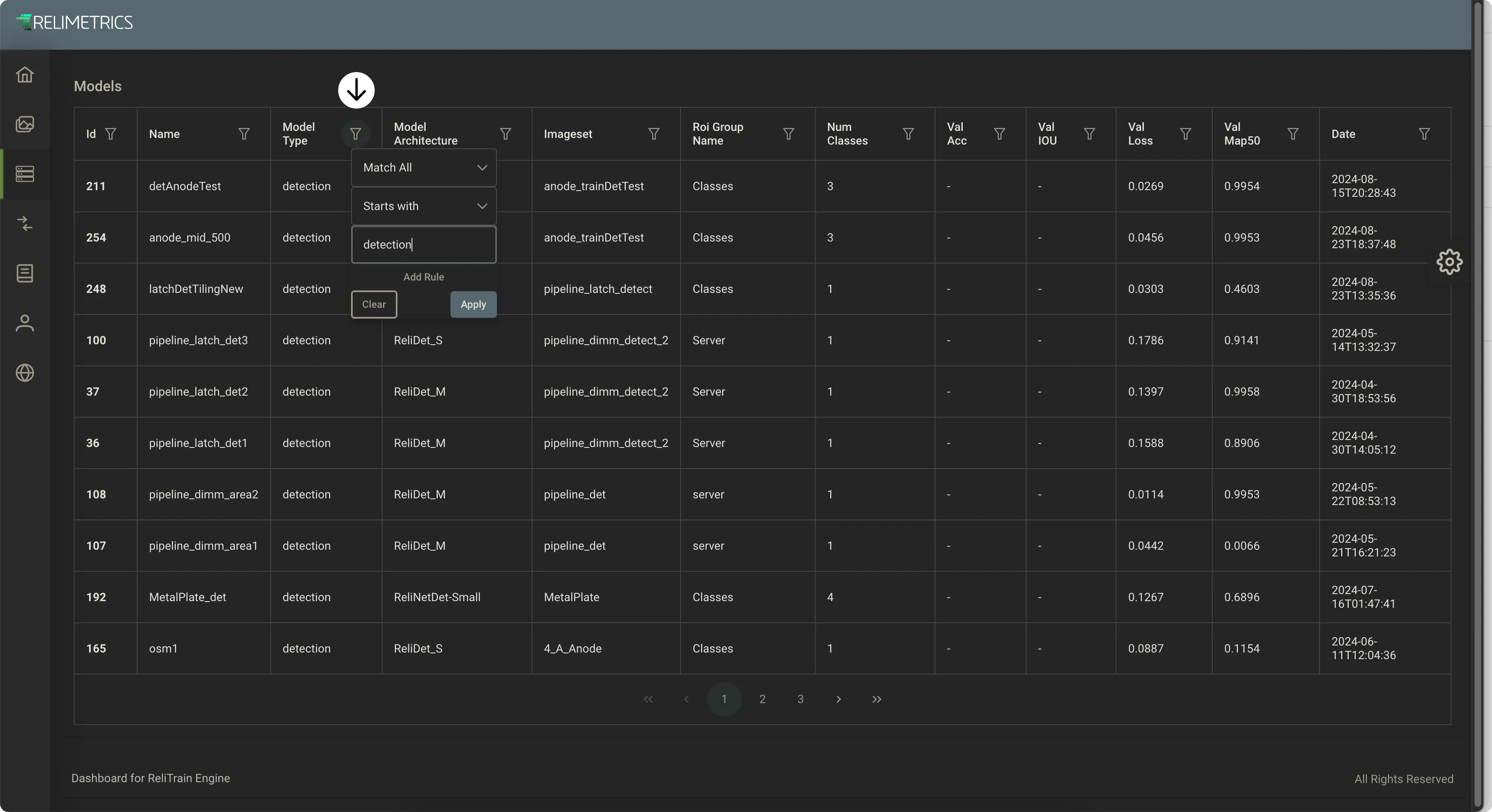Select the pipeline_dimm_area1 model name

click(203, 546)
